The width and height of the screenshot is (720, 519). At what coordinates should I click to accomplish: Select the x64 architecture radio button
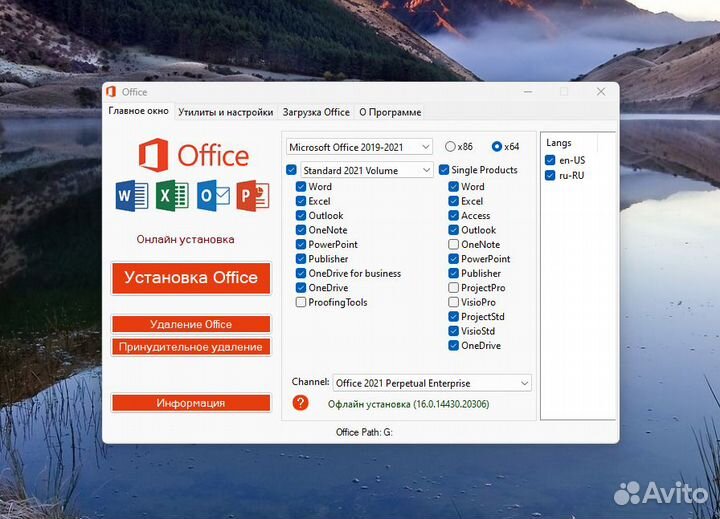[496, 147]
